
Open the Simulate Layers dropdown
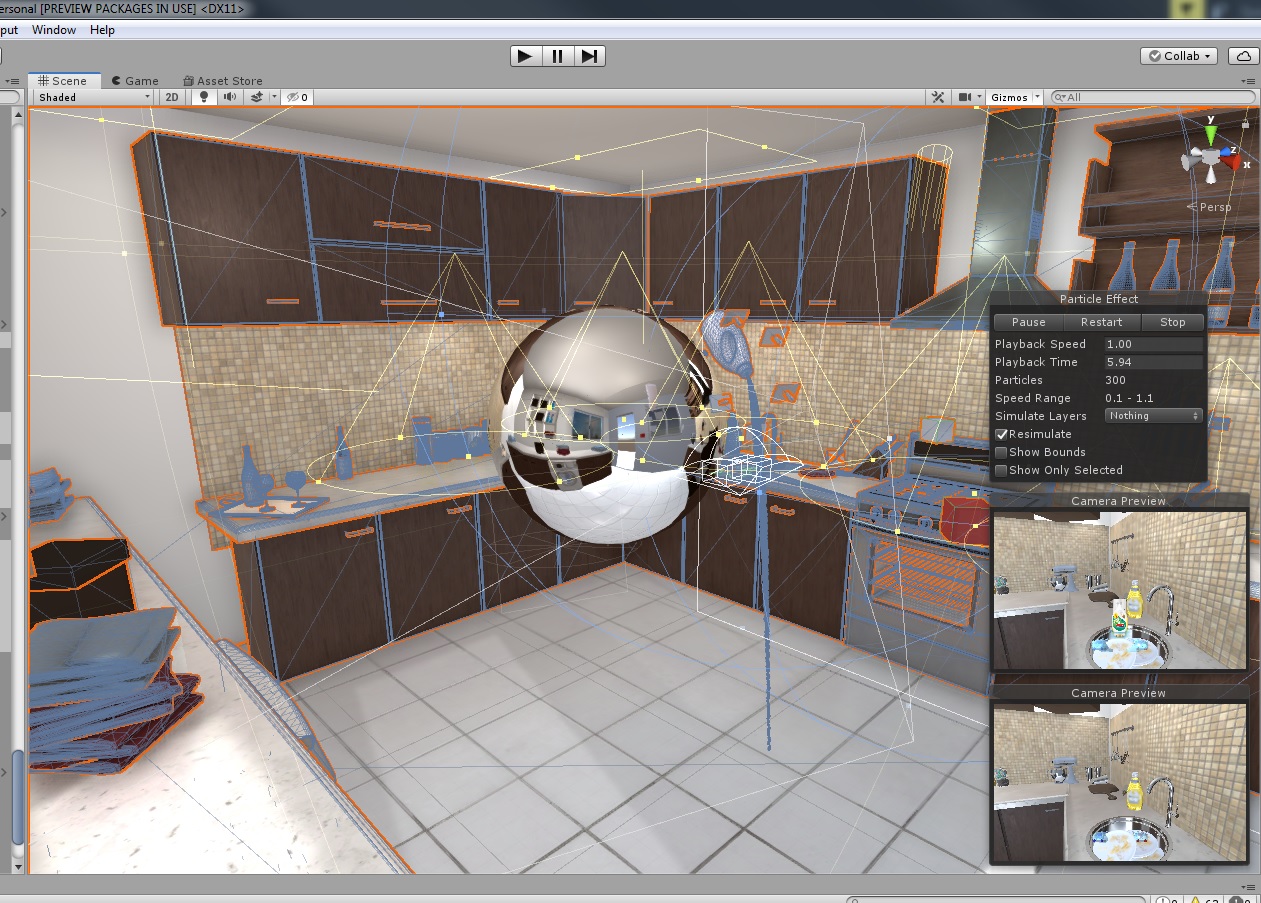[1154, 416]
